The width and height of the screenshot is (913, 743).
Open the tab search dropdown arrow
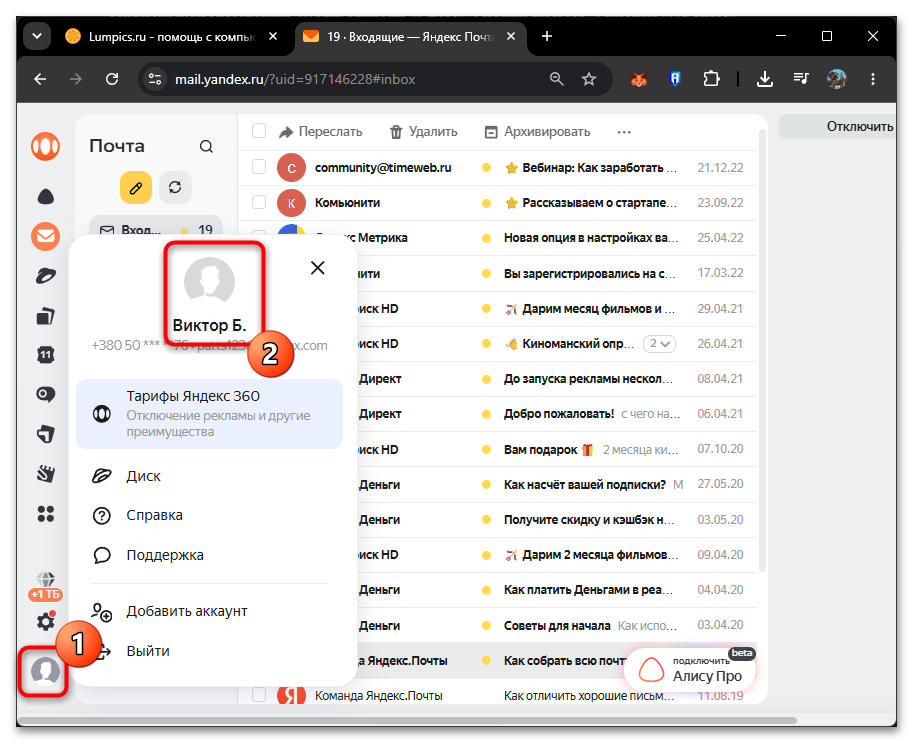(37, 37)
